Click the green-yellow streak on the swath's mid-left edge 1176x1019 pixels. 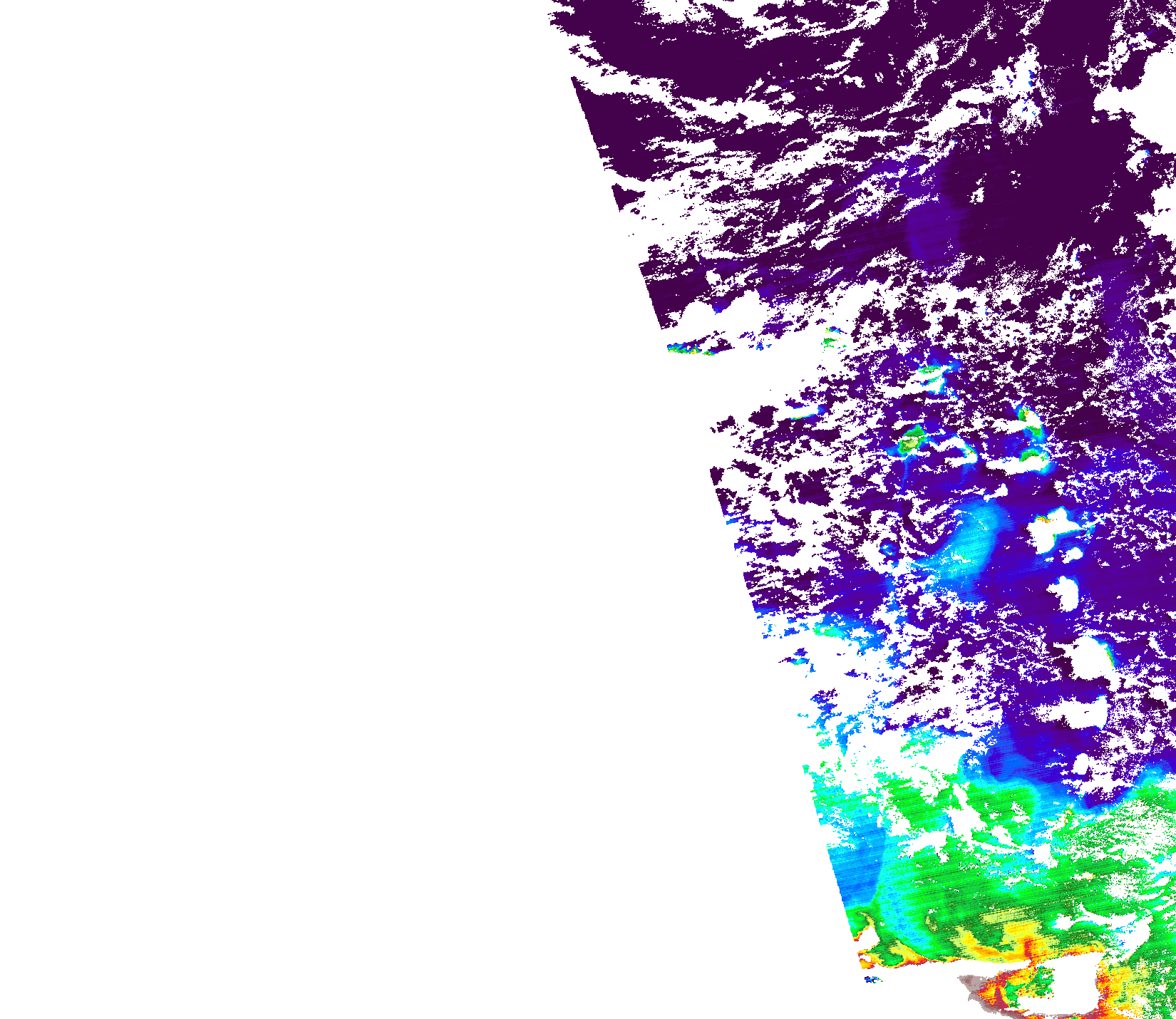click(x=688, y=348)
